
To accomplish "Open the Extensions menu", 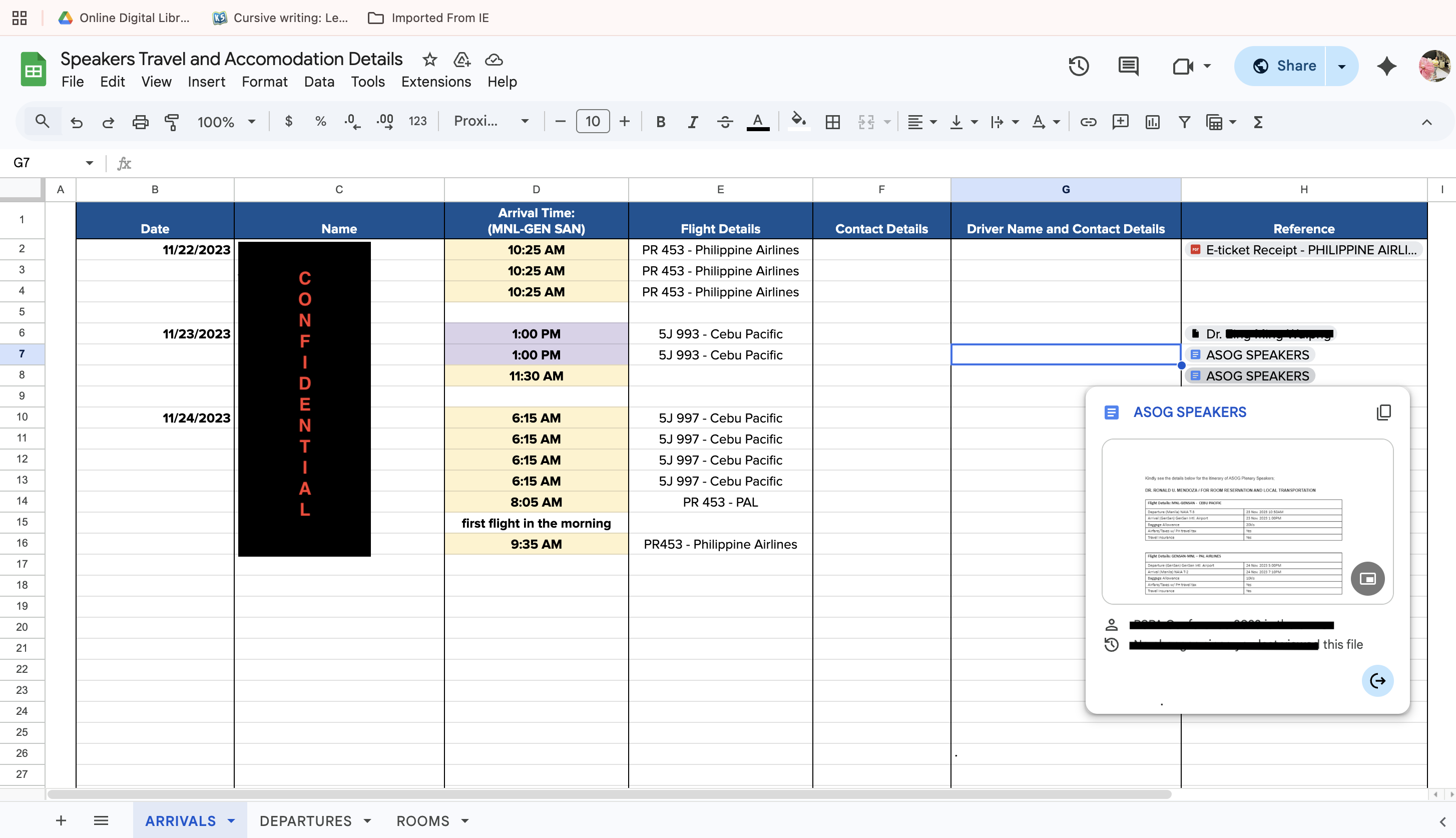I will [x=435, y=82].
